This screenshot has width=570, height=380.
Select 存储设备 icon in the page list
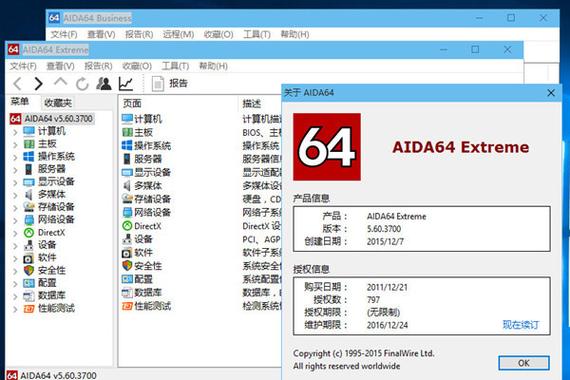coord(127,199)
